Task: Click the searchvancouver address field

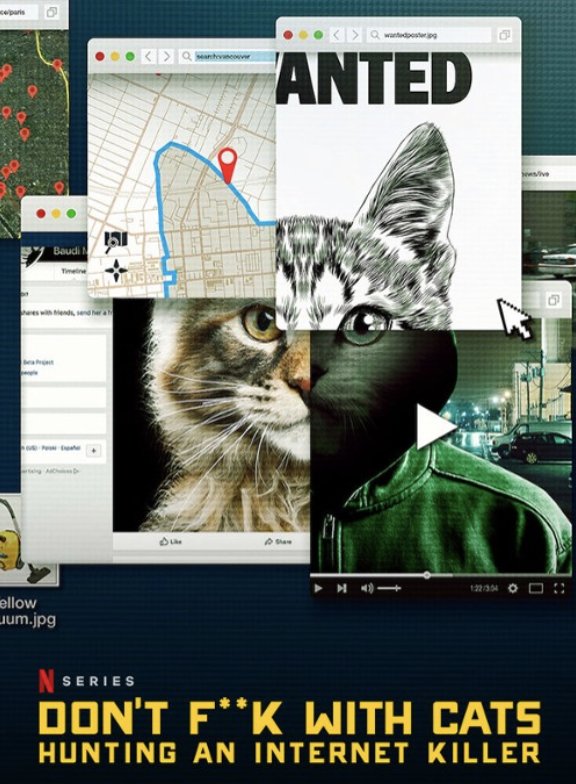Action: [x=228, y=56]
